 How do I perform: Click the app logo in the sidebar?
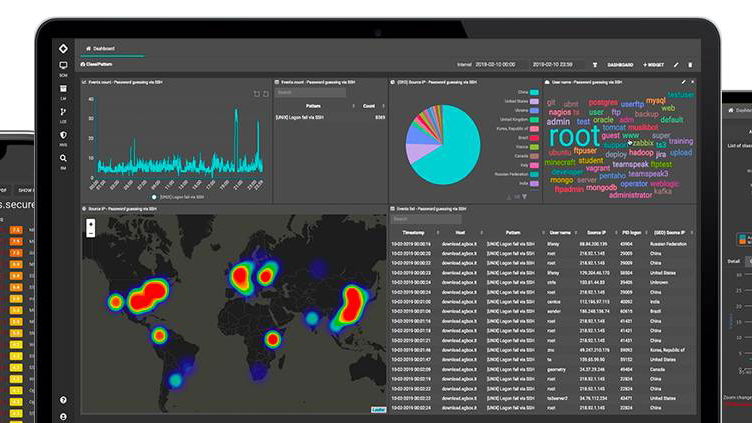tap(63, 47)
